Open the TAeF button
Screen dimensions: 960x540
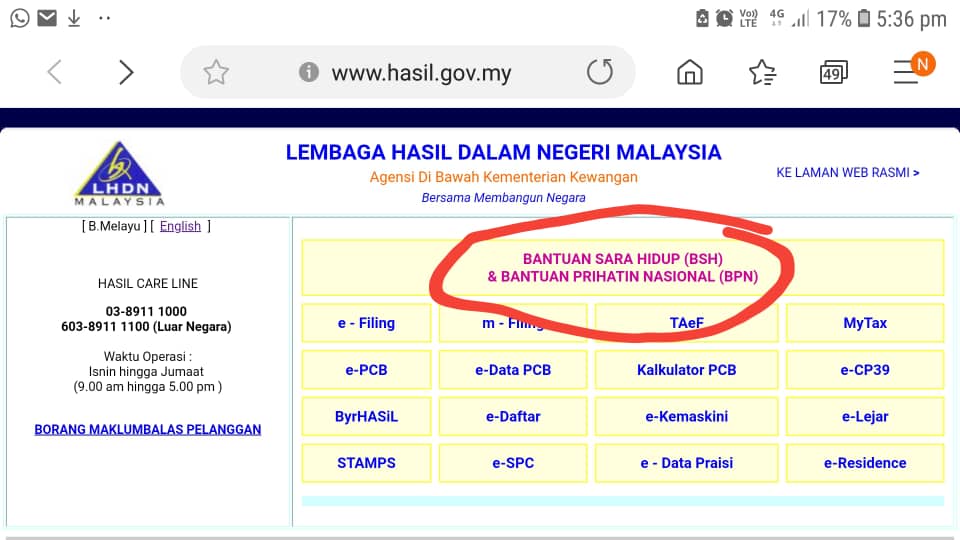pos(686,323)
